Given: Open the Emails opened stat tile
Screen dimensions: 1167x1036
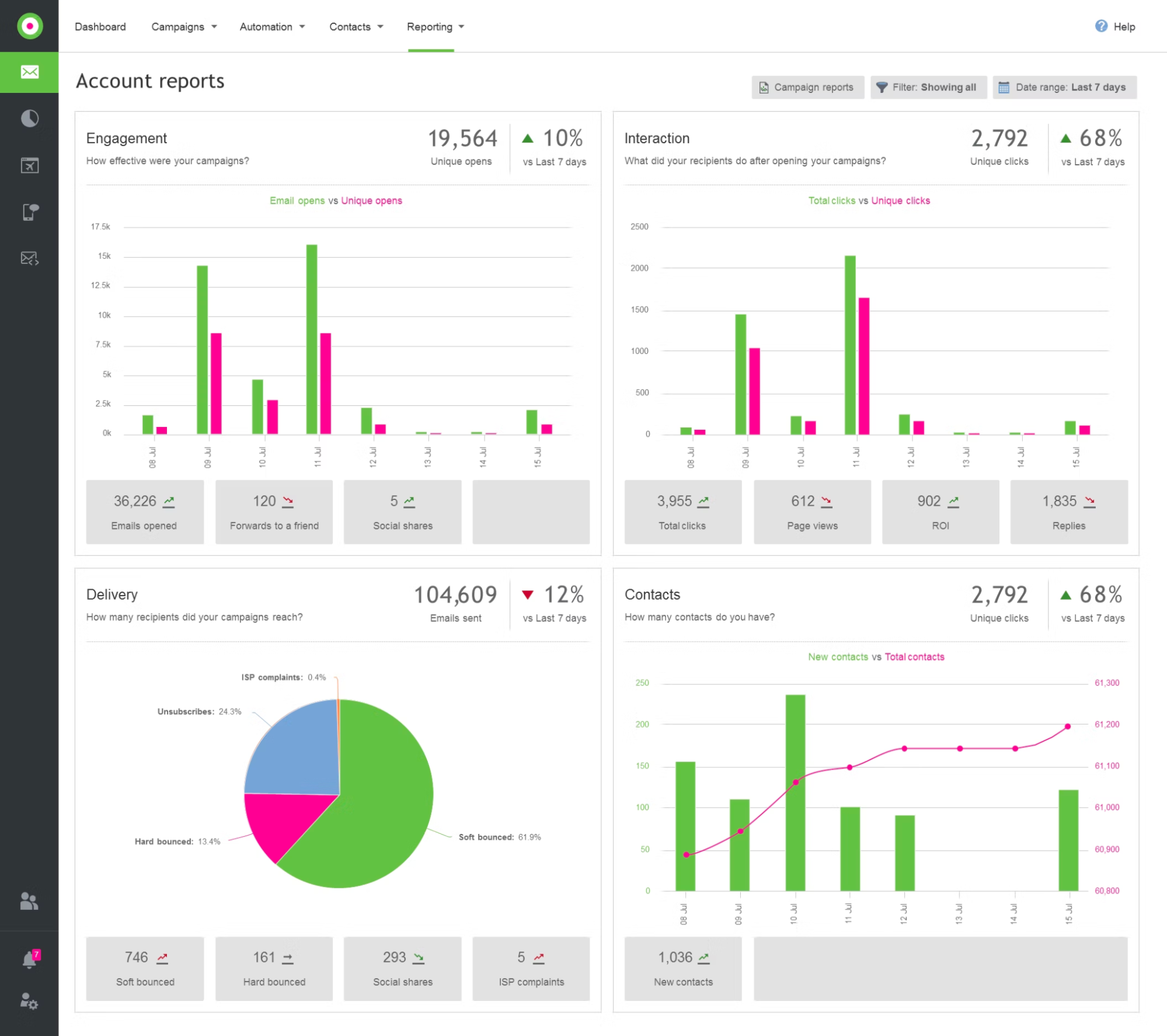Looking at the screenshot, I should pos(144,512).
